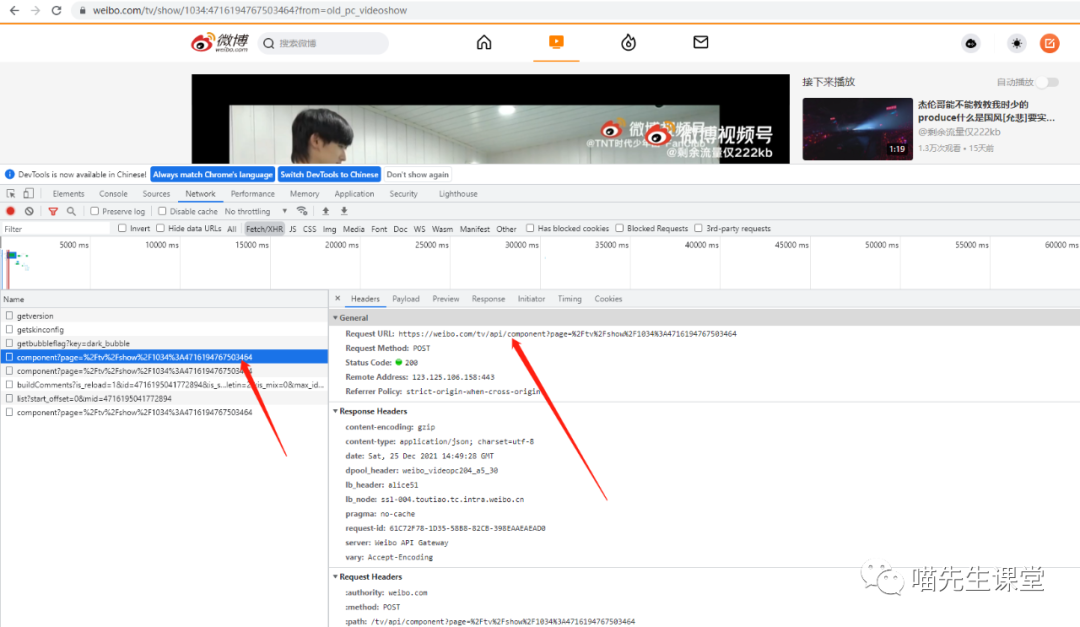Go forward using browser forward arrow
The image size is (1080, 627).
click(35, 10)
